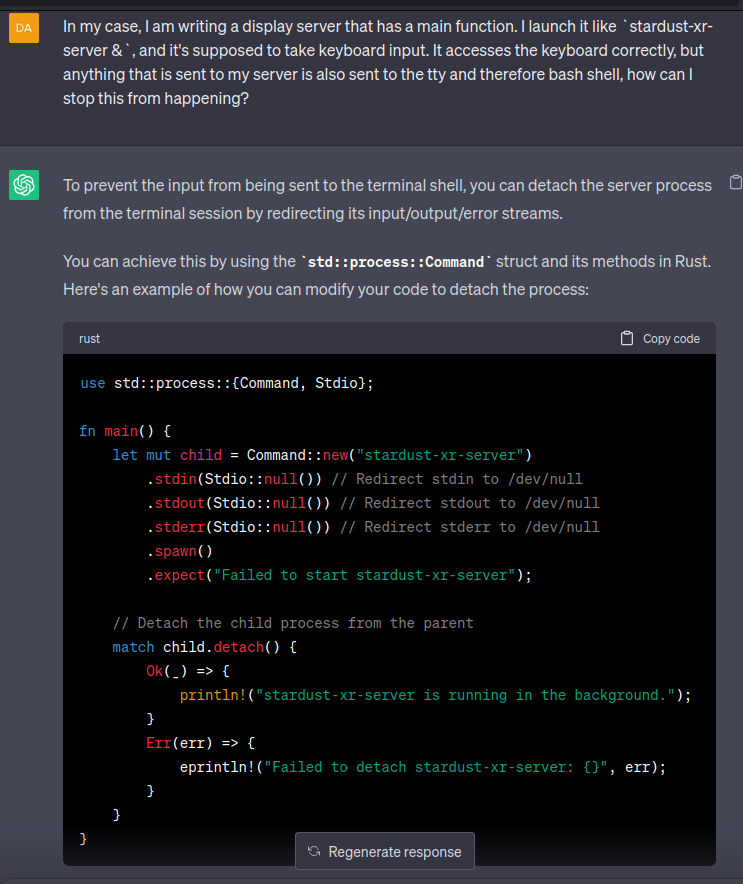Screen dimensions: 743x884
Task: Click the Copy code button
Action: click(x=660, y=338)
